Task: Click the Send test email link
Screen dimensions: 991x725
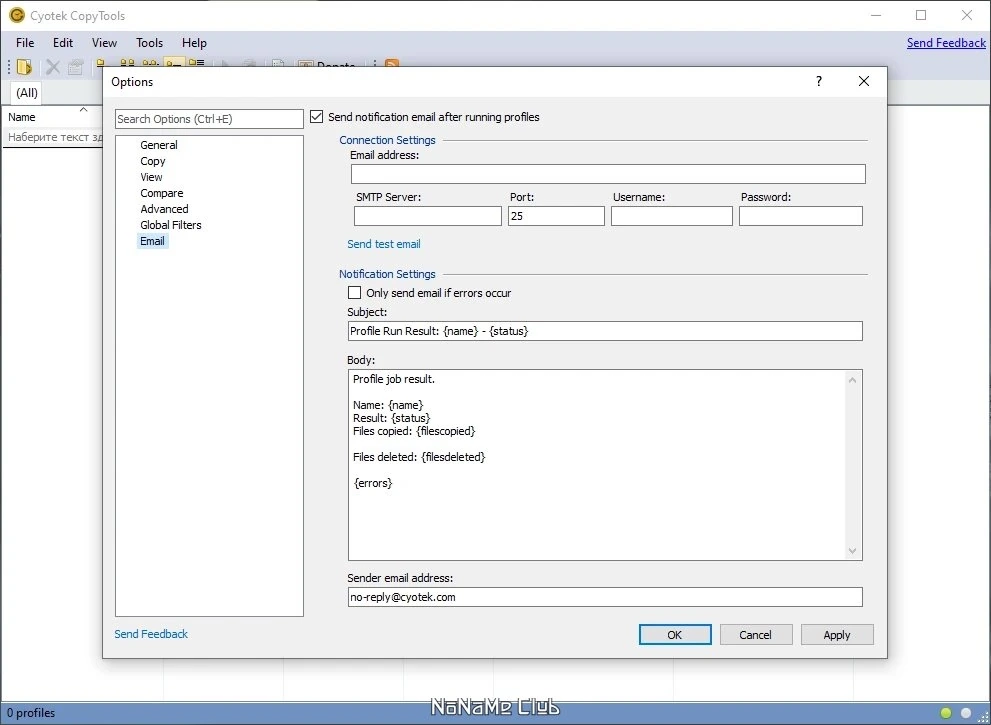Action: pyautogui.click(x=384, y=244)
